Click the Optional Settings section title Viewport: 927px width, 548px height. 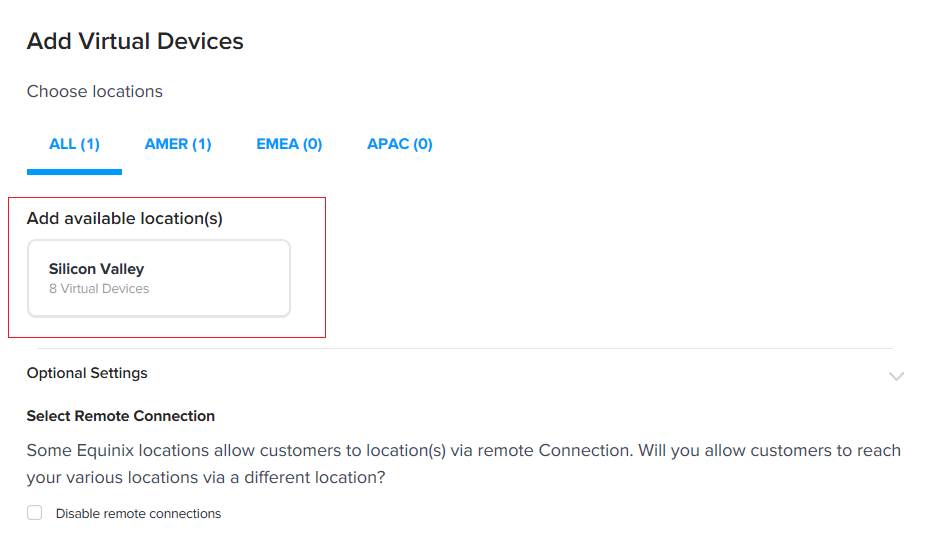[87, 373]
